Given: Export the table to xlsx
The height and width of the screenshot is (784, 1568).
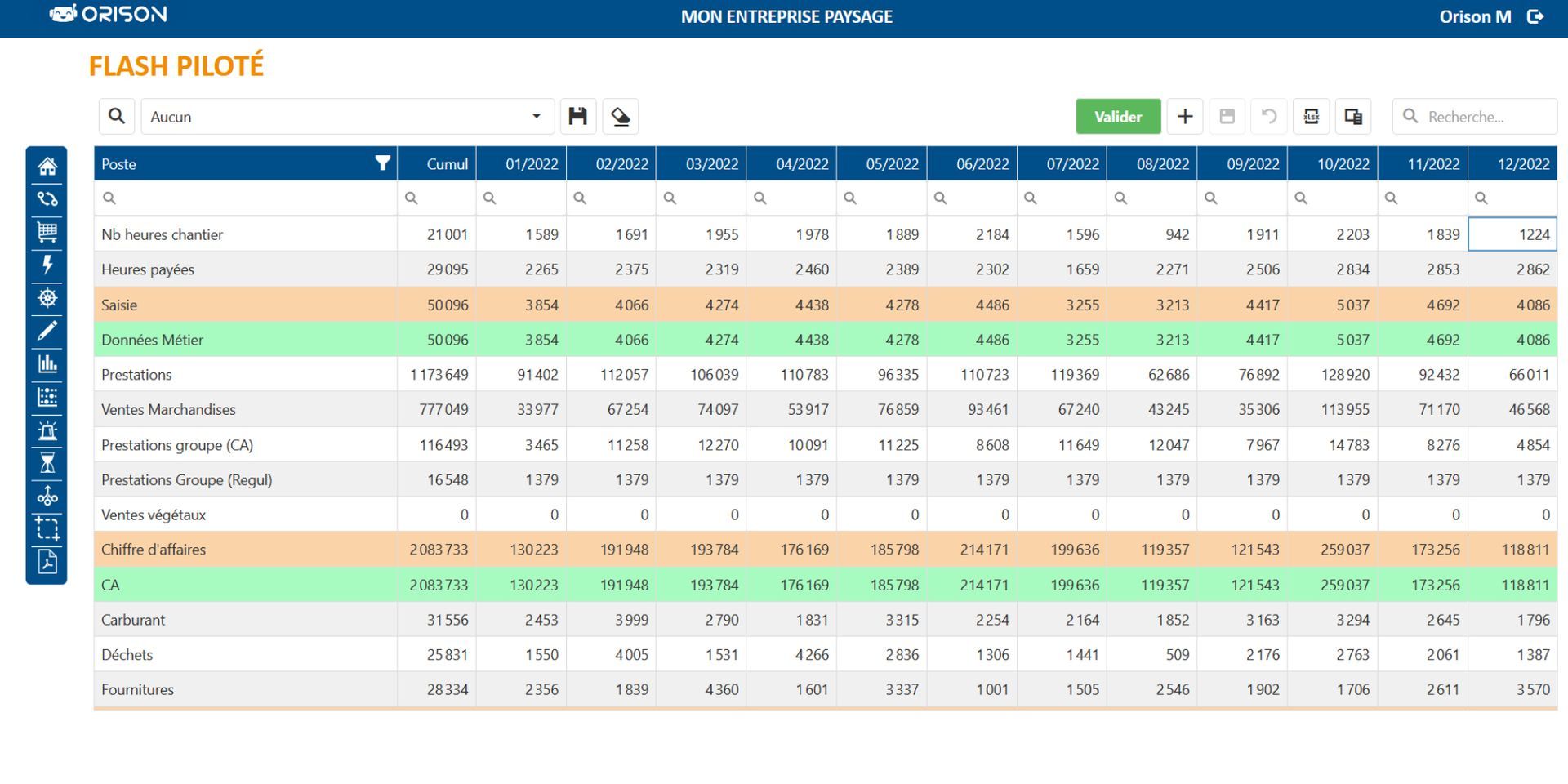Looking at the screenshot, I should (1311, 117).
